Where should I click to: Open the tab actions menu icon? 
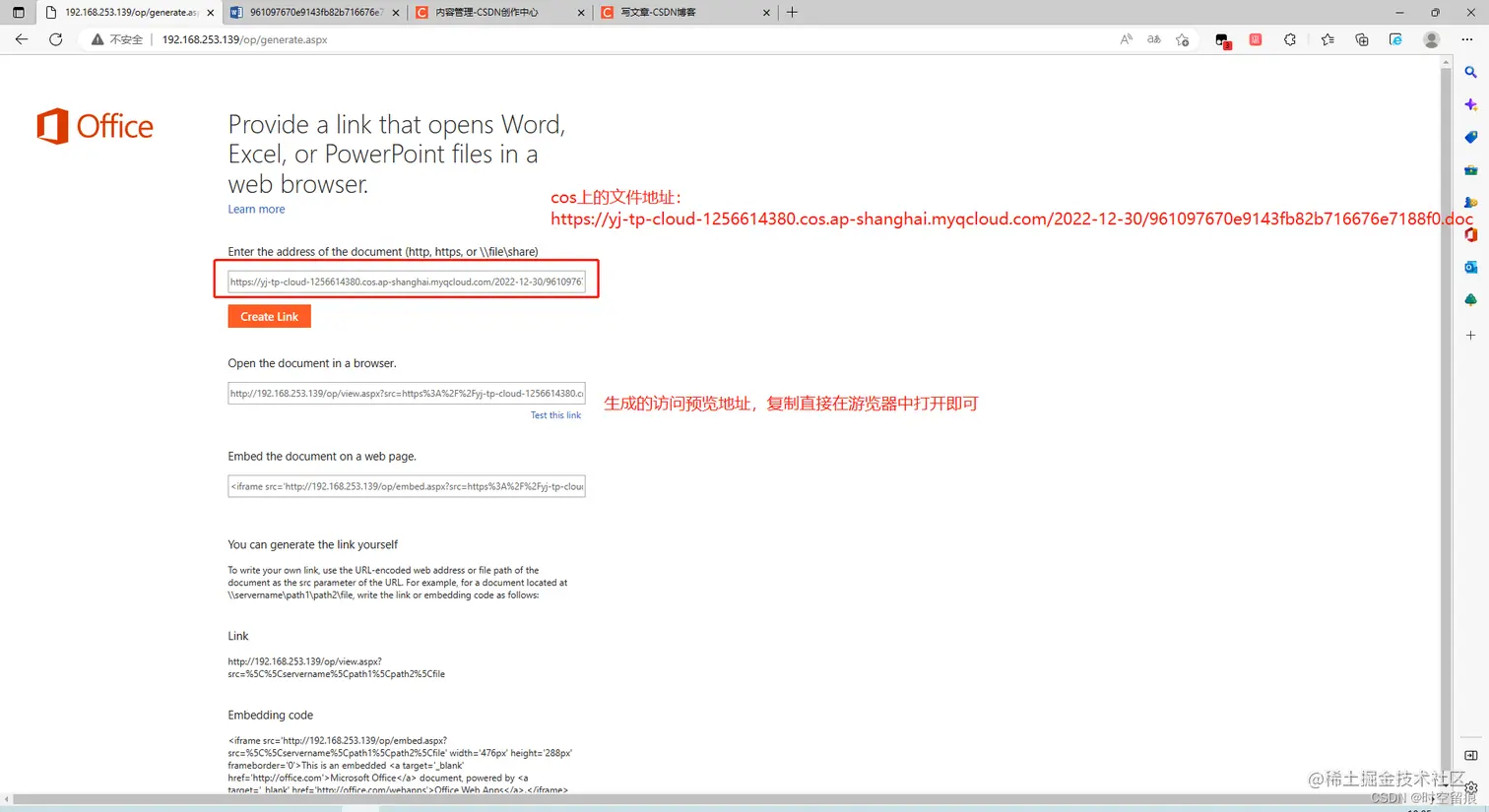click(18, 12)
